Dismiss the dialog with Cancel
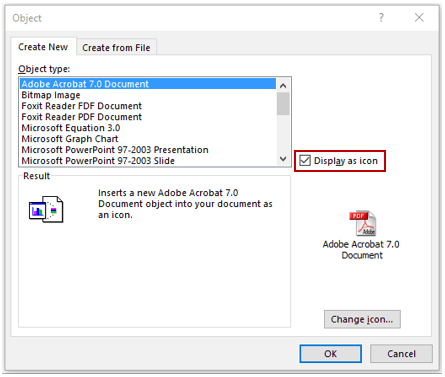The height and width of the screenshot is (377, 445). (401, 354)
